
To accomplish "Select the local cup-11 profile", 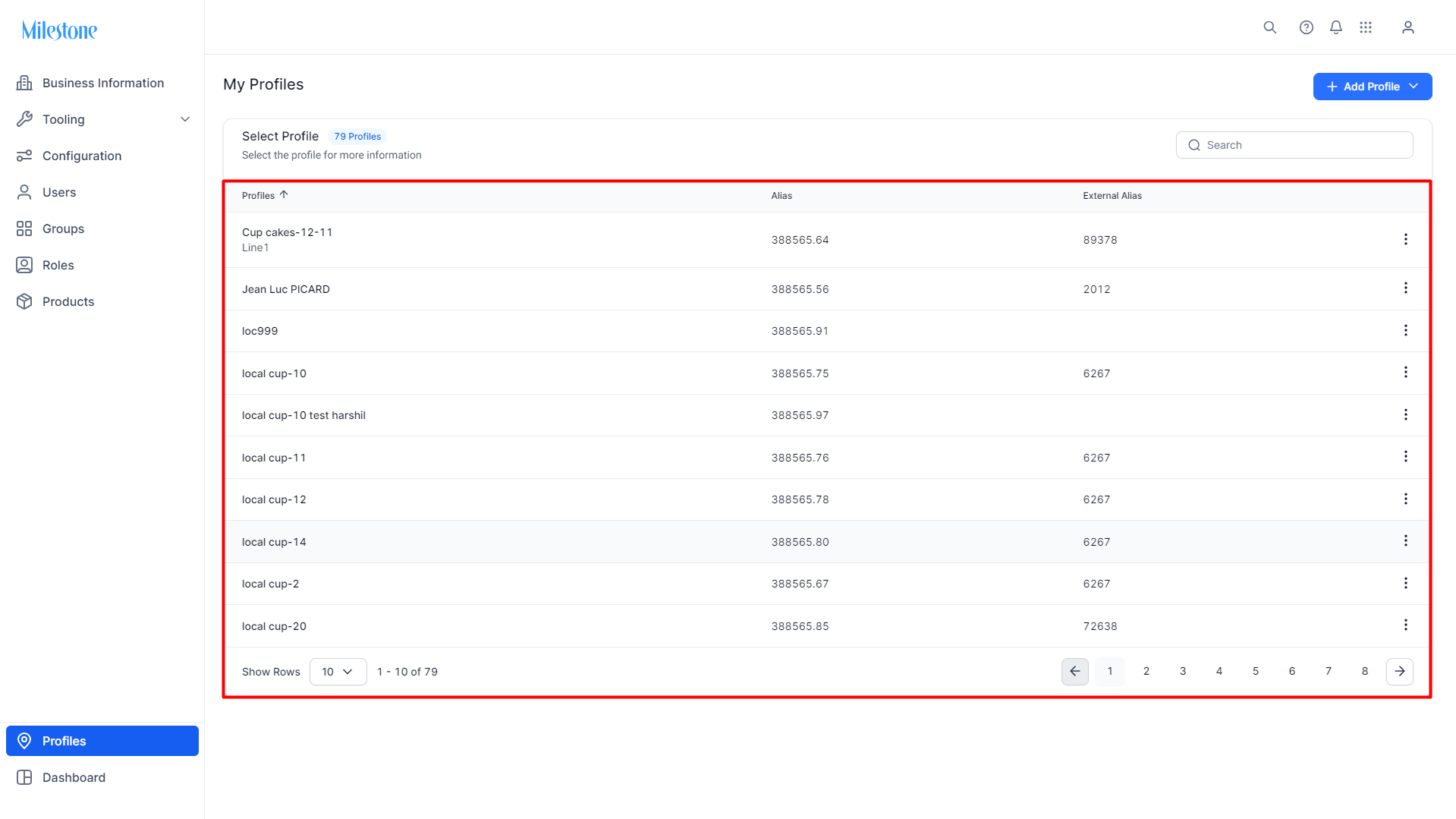I will click(x=274, y=458).
